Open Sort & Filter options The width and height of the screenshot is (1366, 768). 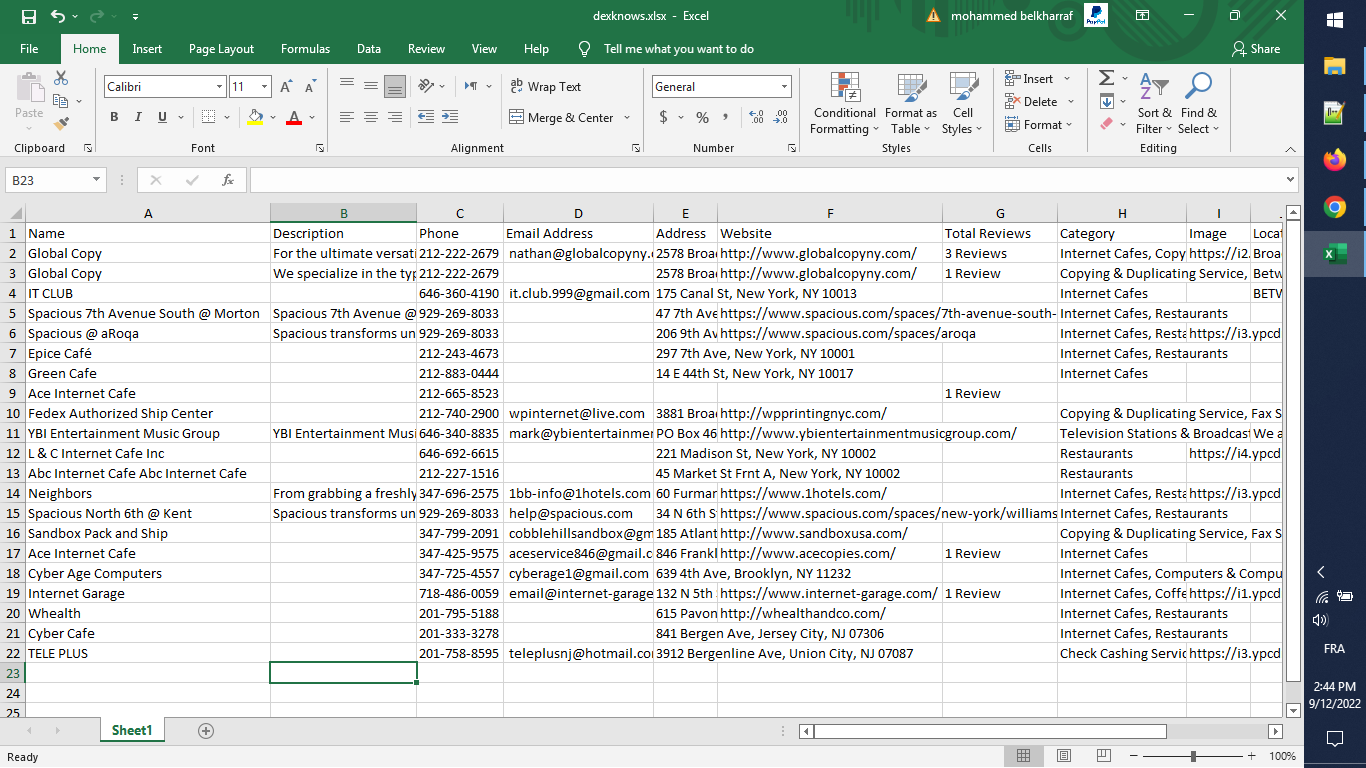1154,103
